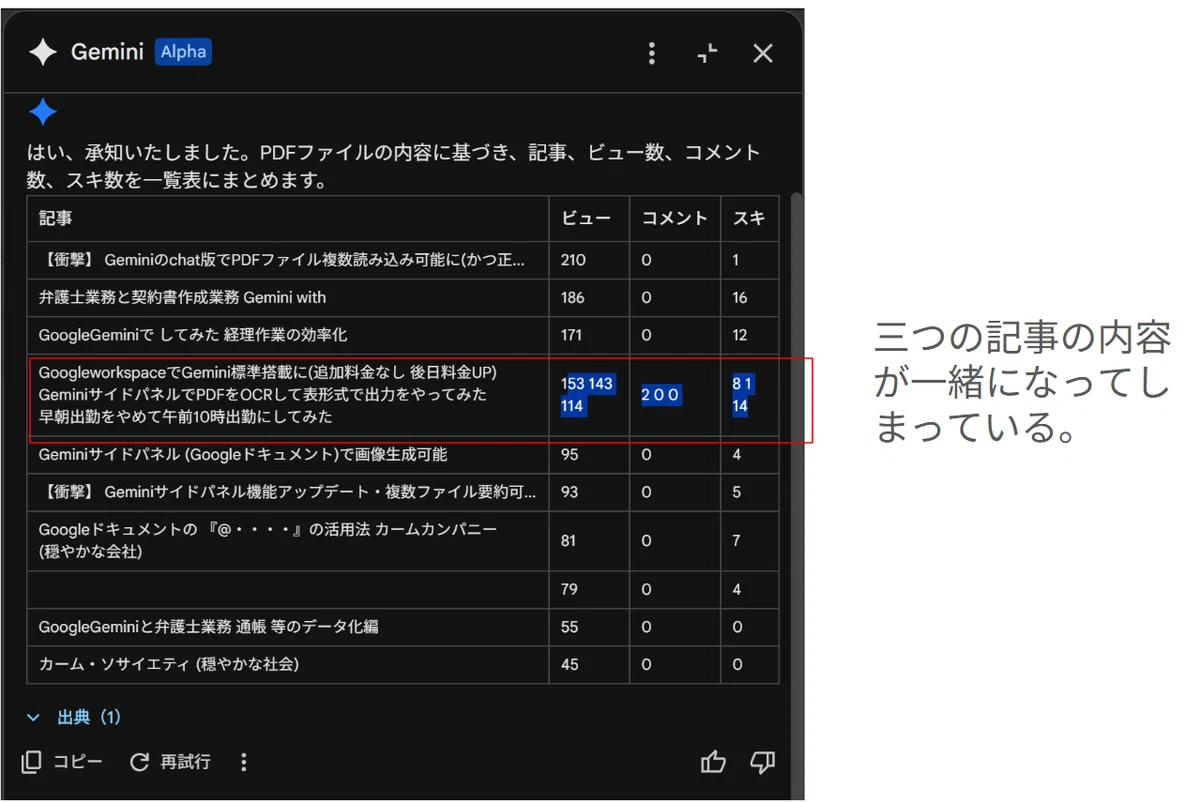Click the blue sparkle response icon
This screenshot has width=1200, height=802.
[42, 112]
